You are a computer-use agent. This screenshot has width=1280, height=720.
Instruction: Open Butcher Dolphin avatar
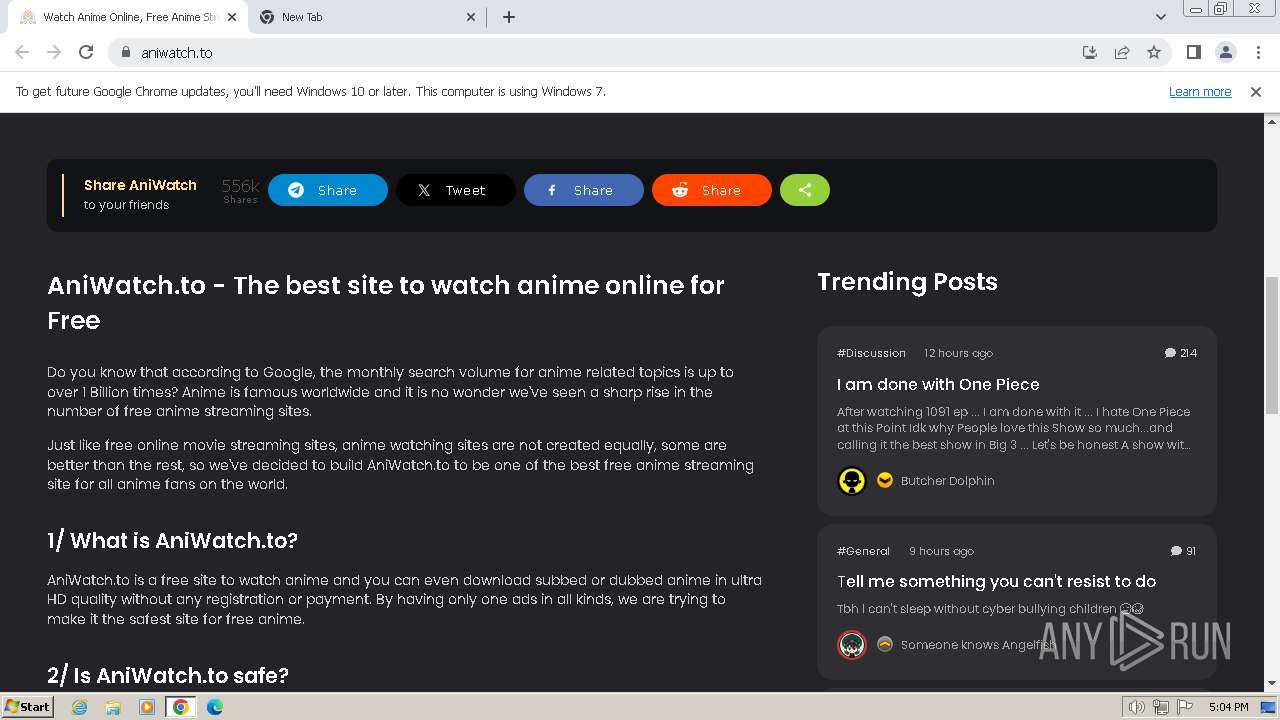(x=852, y=481)
